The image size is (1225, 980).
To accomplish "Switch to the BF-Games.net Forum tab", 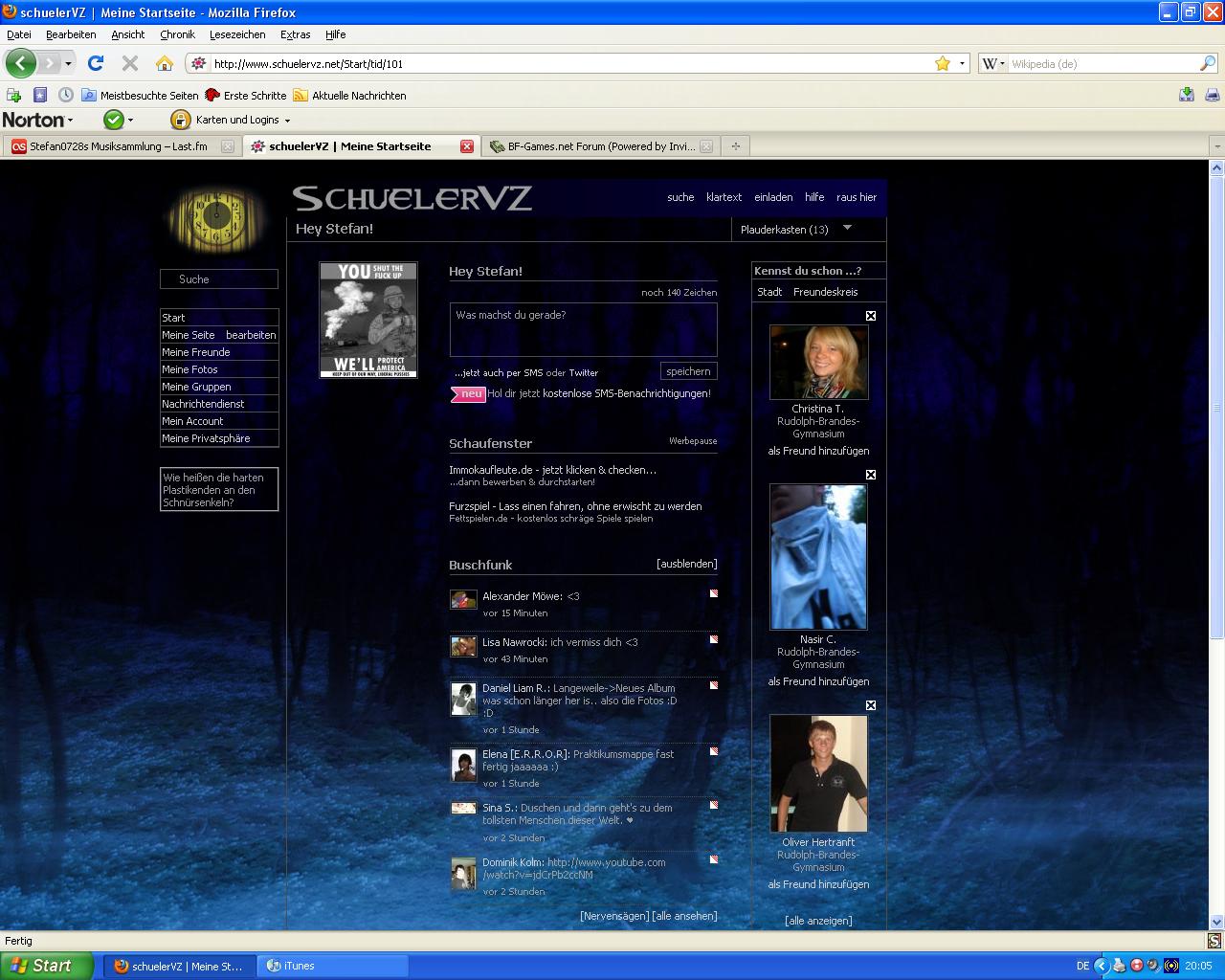I will [601, 146].
